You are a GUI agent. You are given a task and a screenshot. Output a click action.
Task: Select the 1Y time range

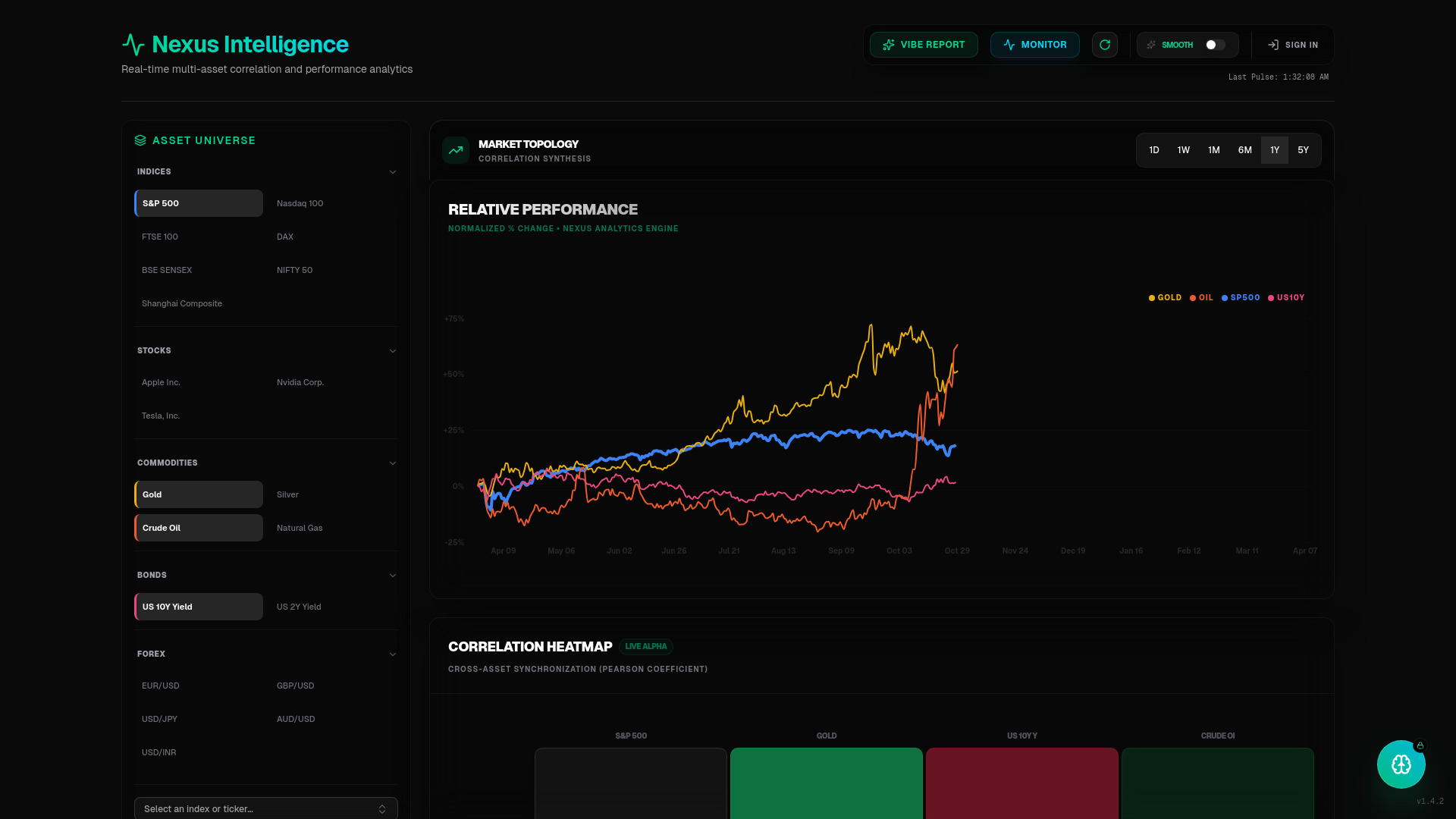click(x=1275, y=150)
